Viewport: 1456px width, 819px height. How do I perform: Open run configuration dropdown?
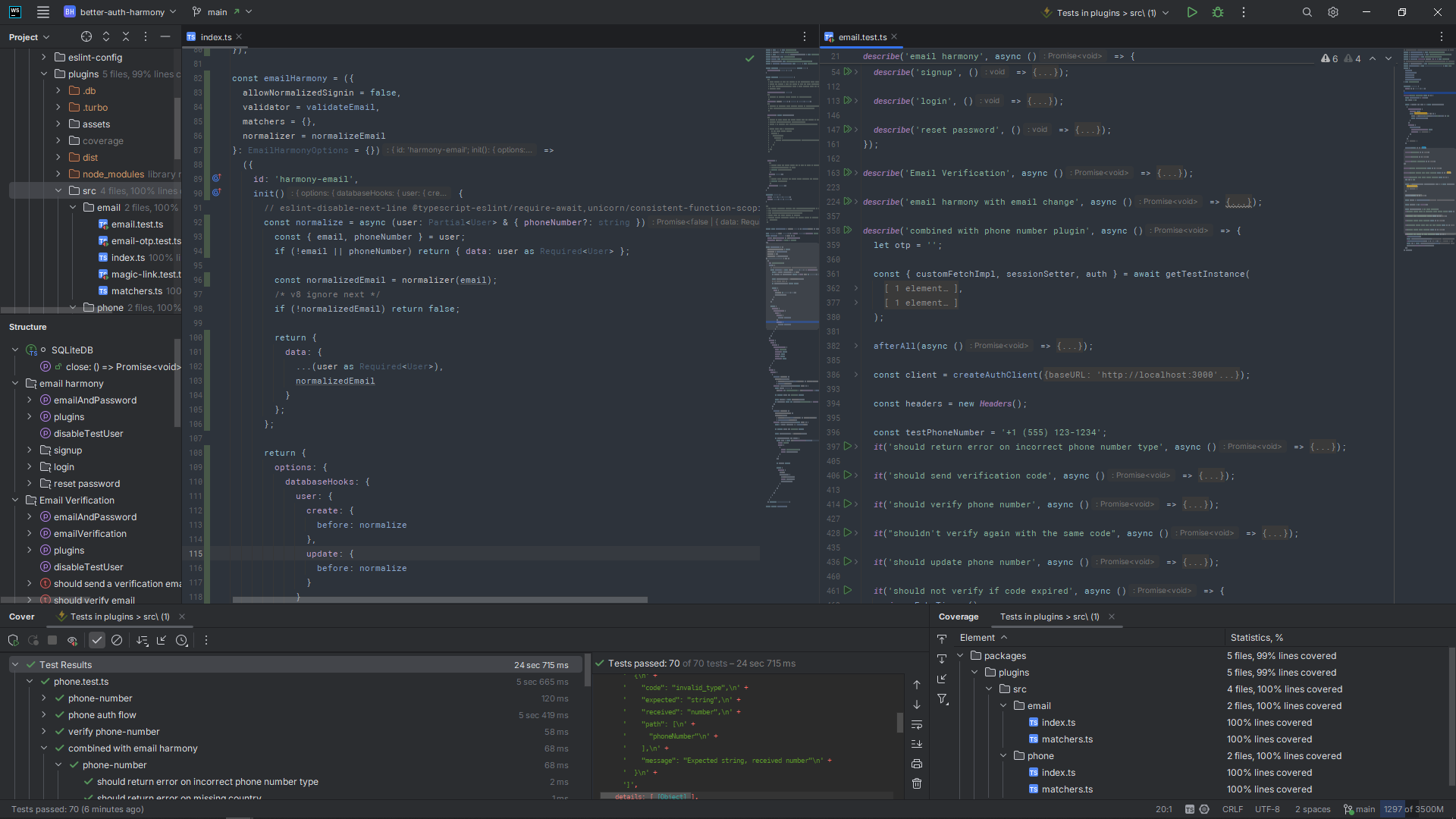coord(1106,12)
